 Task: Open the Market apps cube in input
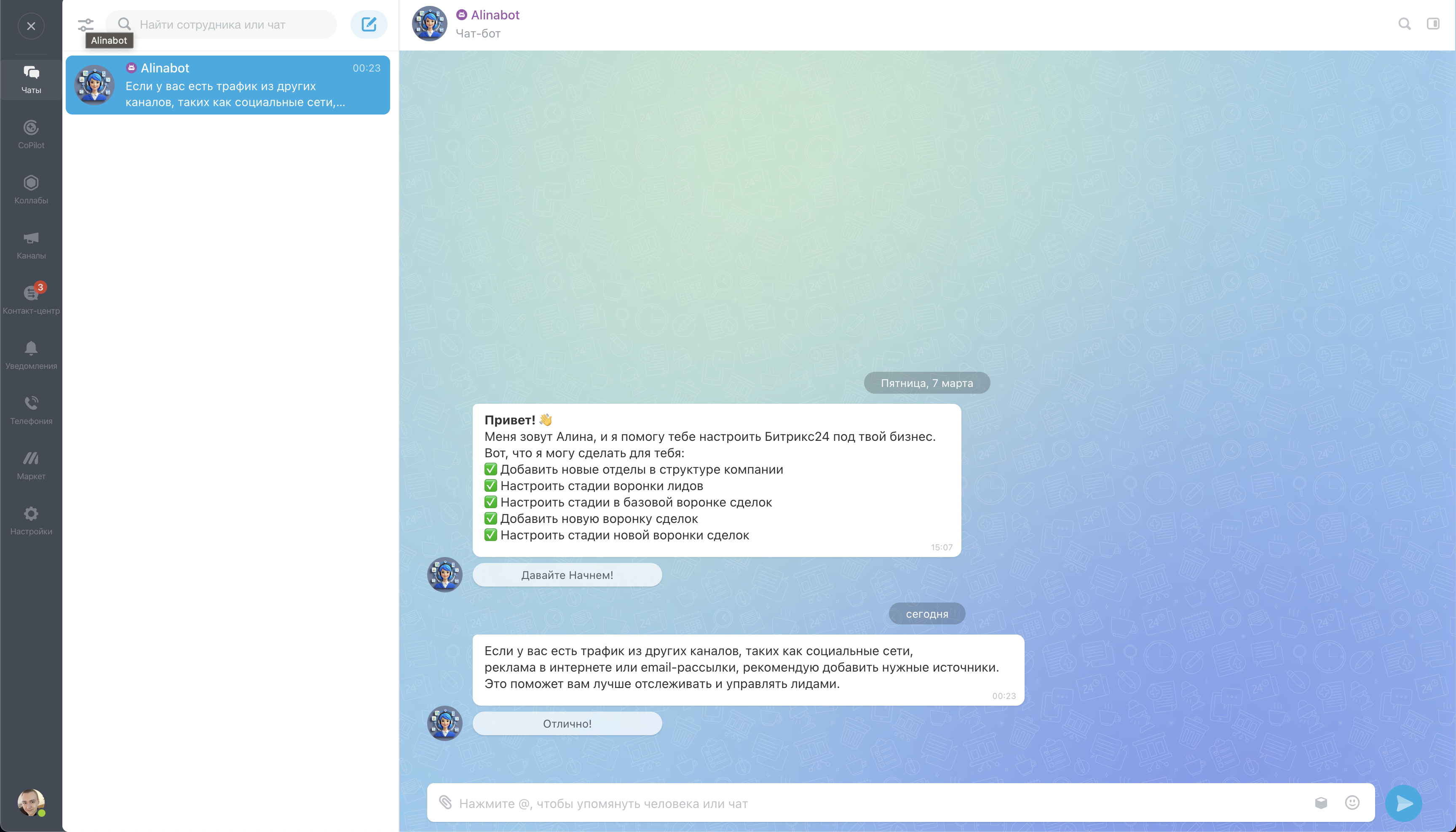[1320, 802]
